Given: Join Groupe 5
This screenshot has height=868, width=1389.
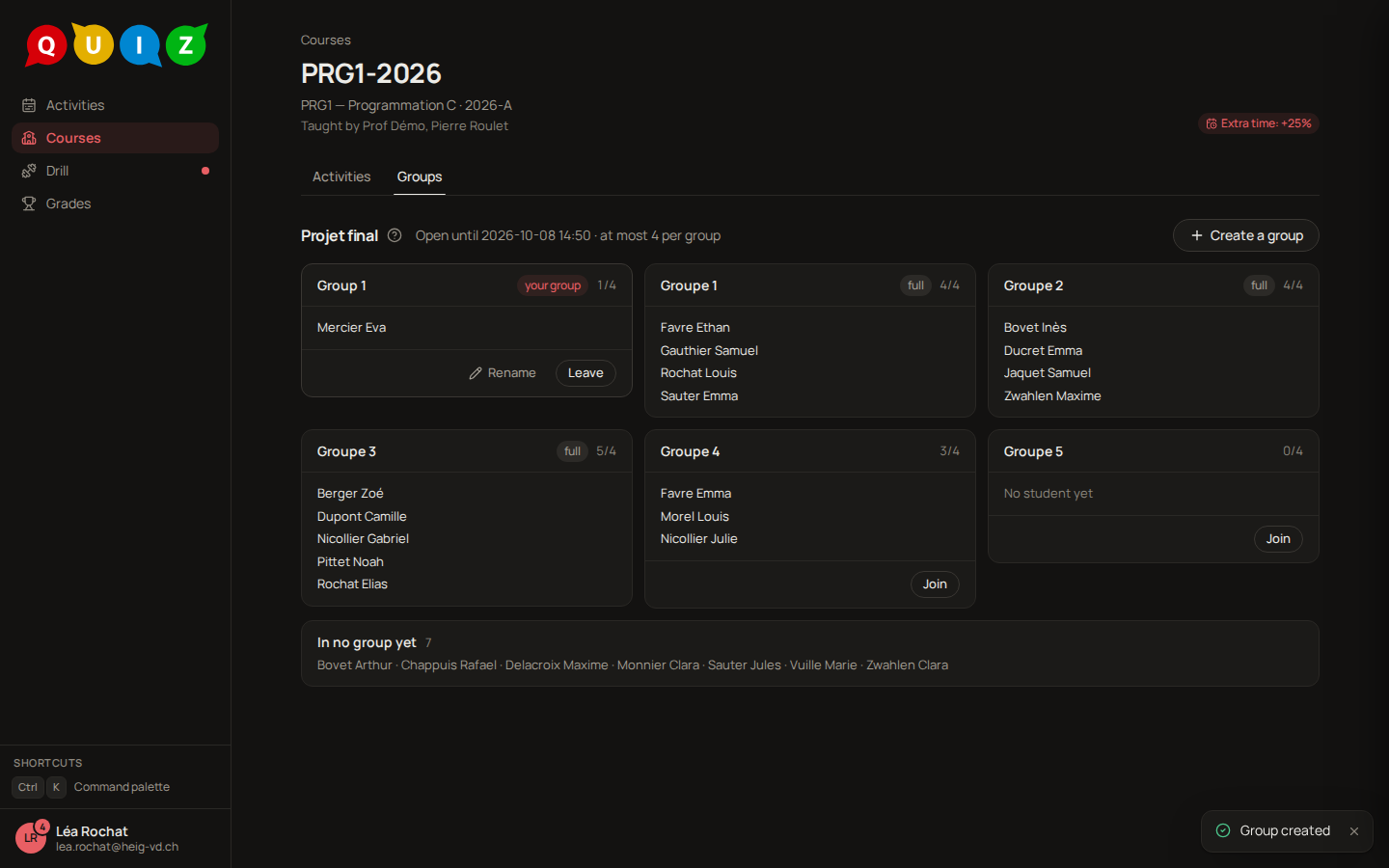Looking at the screenshot, I should [1278, 539].
